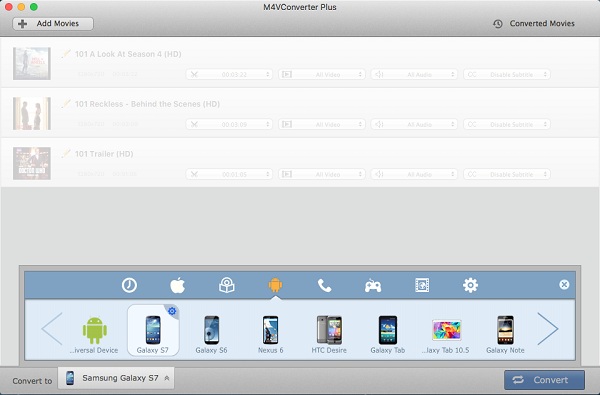Click thumbnail of 101 A Look At Season 4

point(32,64)
